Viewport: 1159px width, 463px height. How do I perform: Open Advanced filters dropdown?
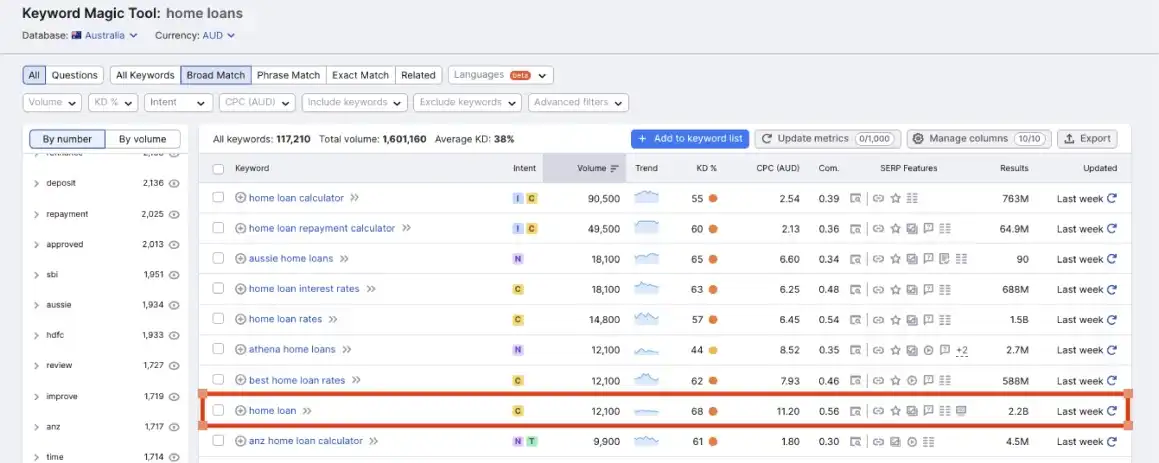click(579, 103)
